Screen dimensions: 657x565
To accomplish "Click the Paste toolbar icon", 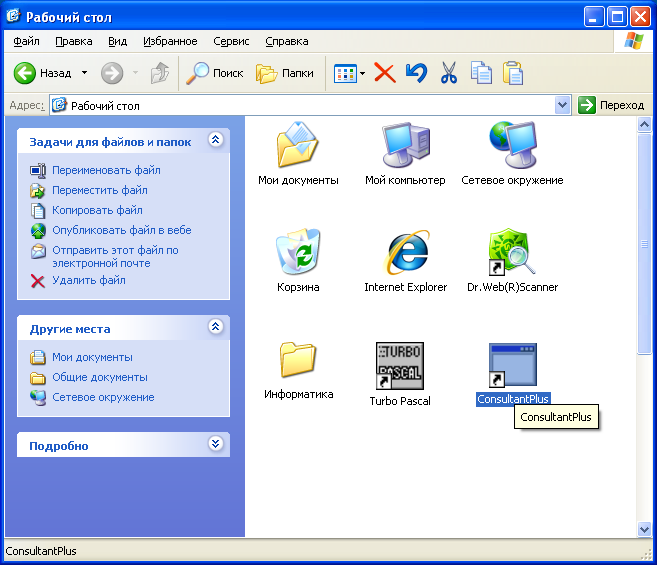I will point(512,73).
